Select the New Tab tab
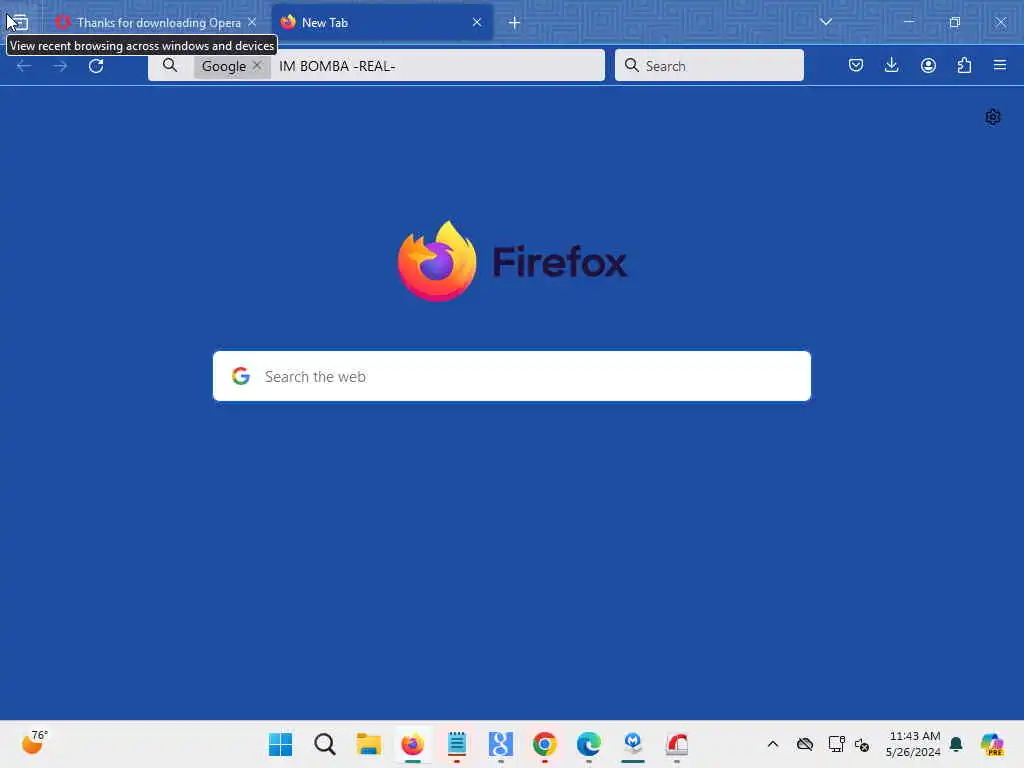 coord(382,22)
